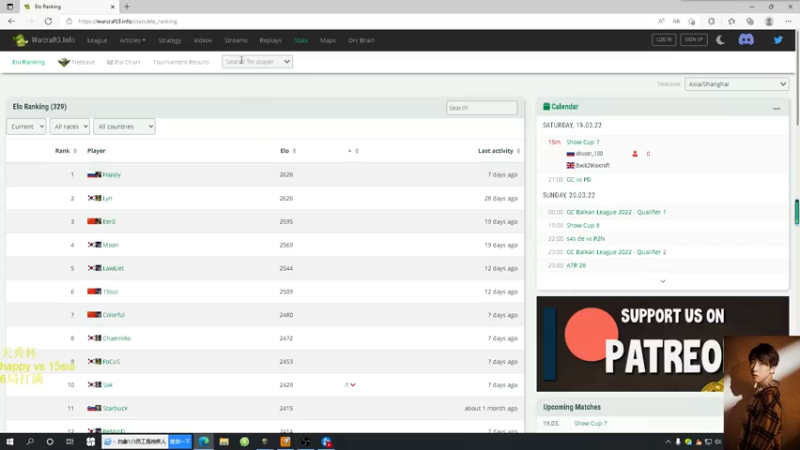Open the orange app on taskbar
Image resolution: width=800 pixels, height=450 pixels.
tap(285, 442)
